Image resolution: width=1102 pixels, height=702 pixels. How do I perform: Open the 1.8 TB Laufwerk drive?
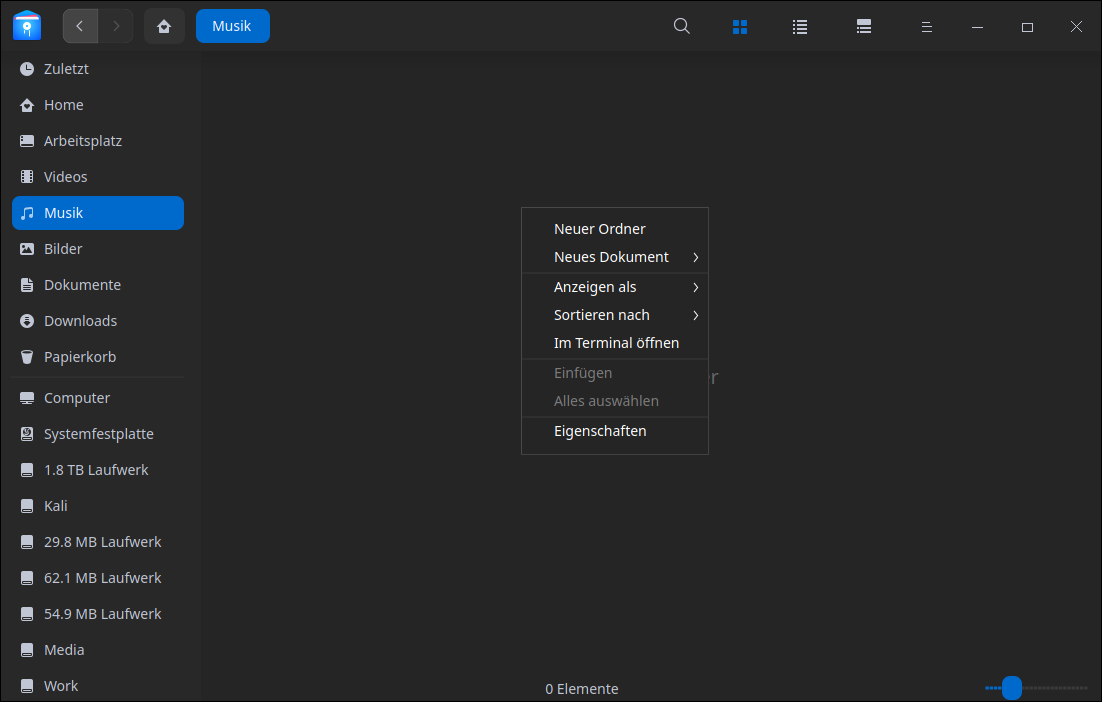[95, 469]
